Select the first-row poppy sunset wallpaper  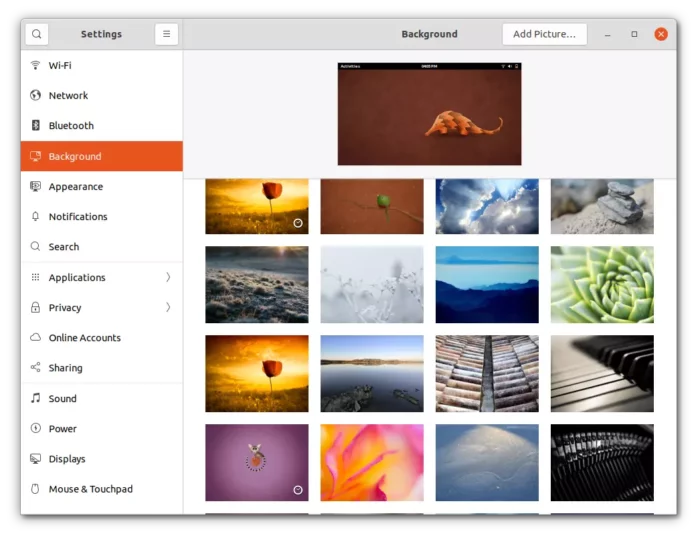[x=257, y=206]
